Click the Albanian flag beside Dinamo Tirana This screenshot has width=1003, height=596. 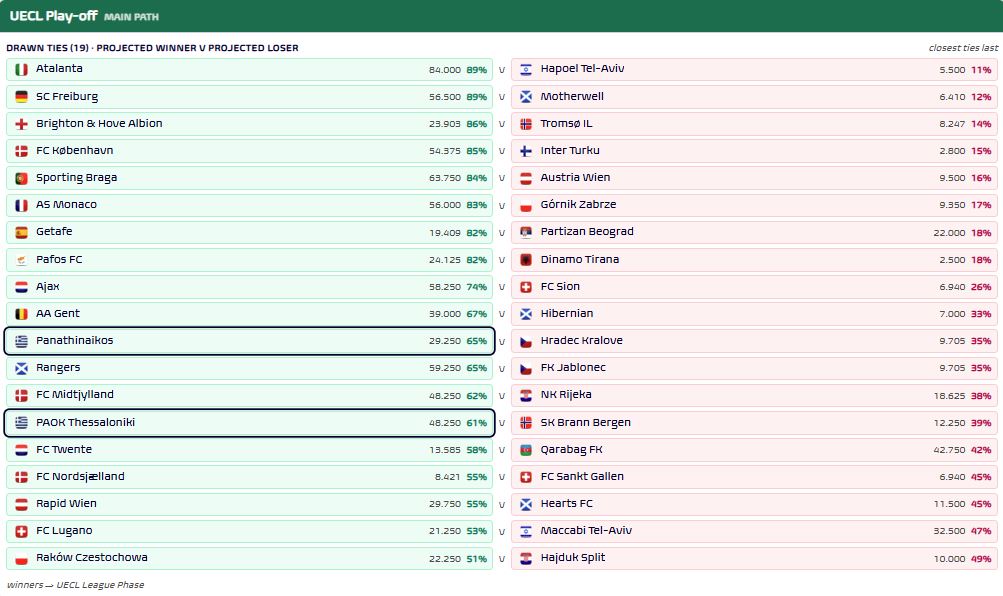click(x=526, y=260)
